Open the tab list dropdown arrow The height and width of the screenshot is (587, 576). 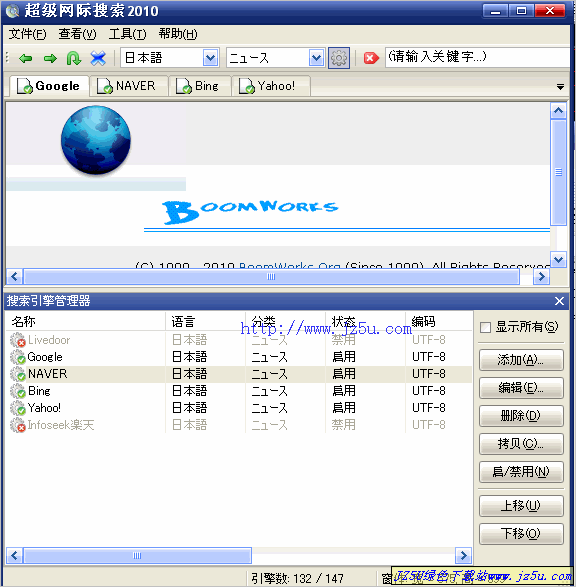click(x=560, y=87)
